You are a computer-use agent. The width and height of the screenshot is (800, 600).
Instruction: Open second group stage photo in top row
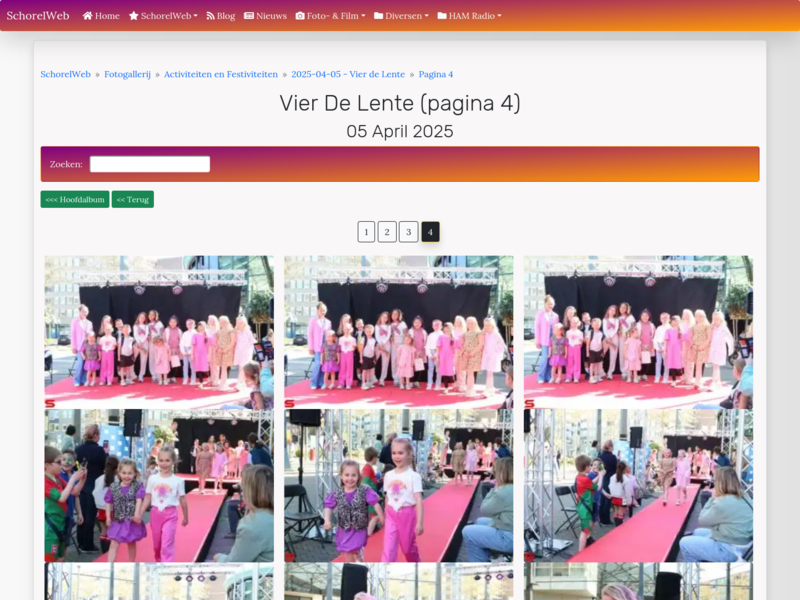click(x=398, y=332)
